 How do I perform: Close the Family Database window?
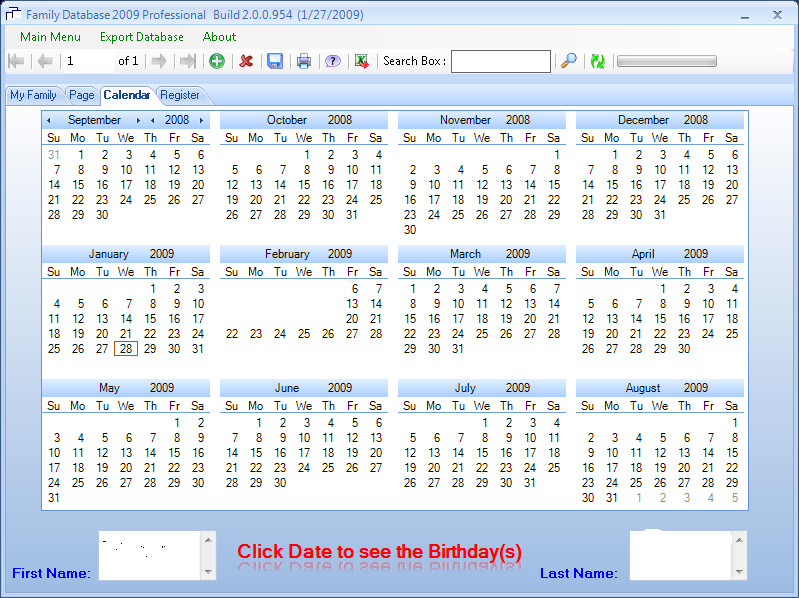point(777,15)
